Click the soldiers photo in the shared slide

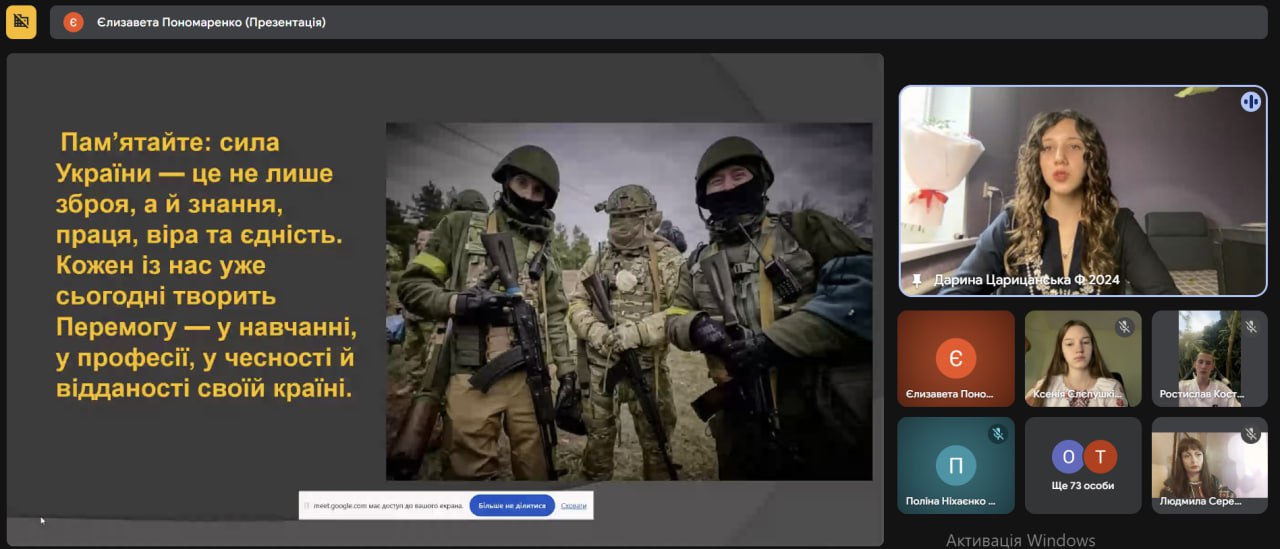[x=628, y=300]
